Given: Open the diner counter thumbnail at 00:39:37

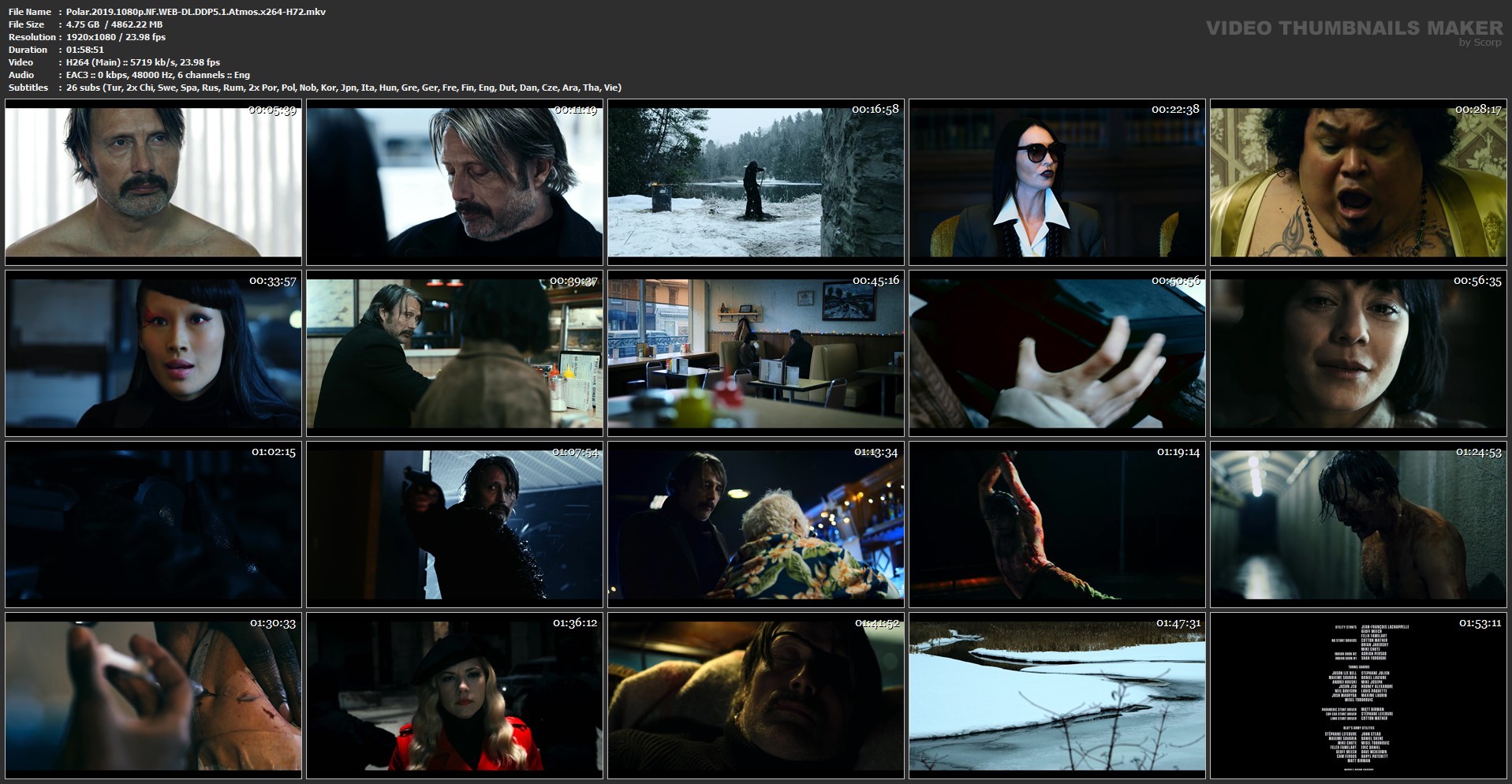Looking at the screenshot, I should pos(454,353).
